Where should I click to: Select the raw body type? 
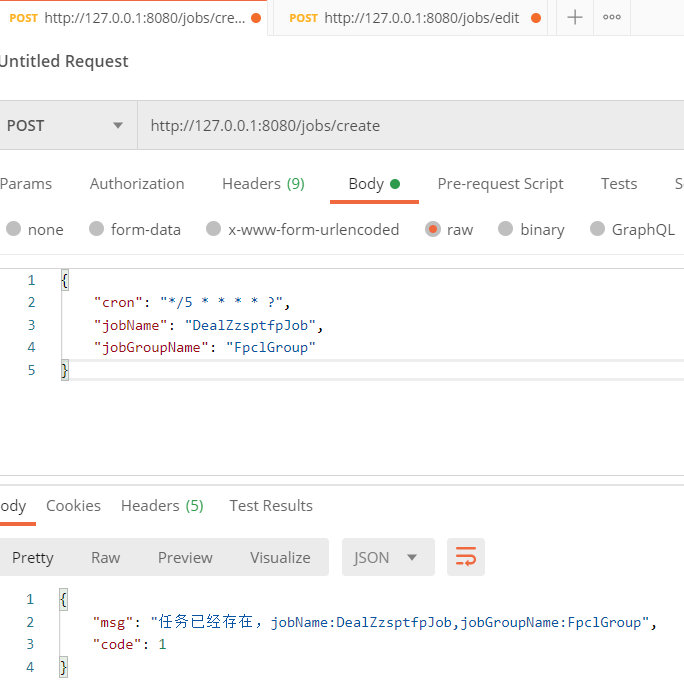pyautogui.click(x=449, y=229)
